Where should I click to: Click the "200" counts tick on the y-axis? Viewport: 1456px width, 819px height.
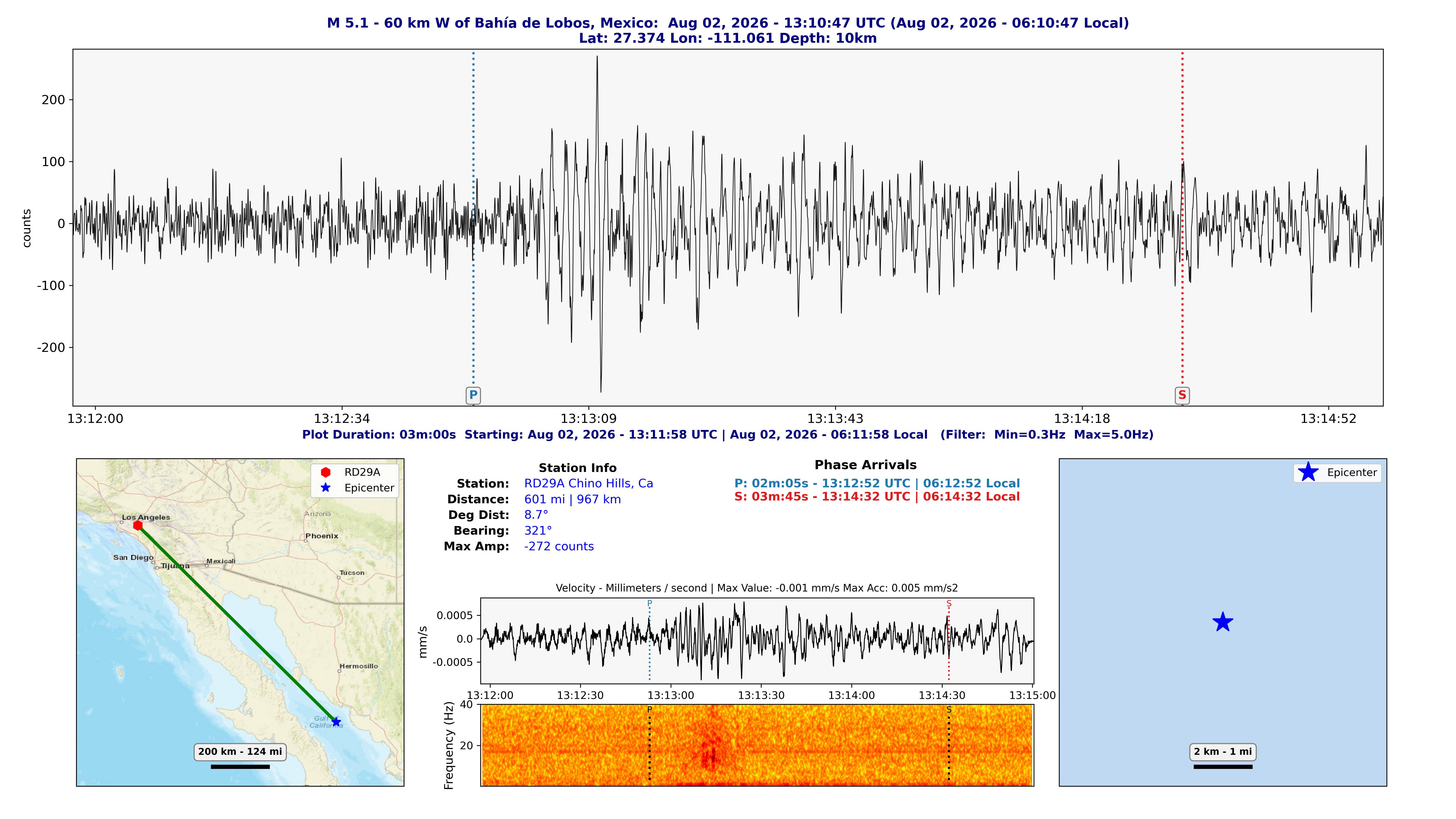(54, 100)
